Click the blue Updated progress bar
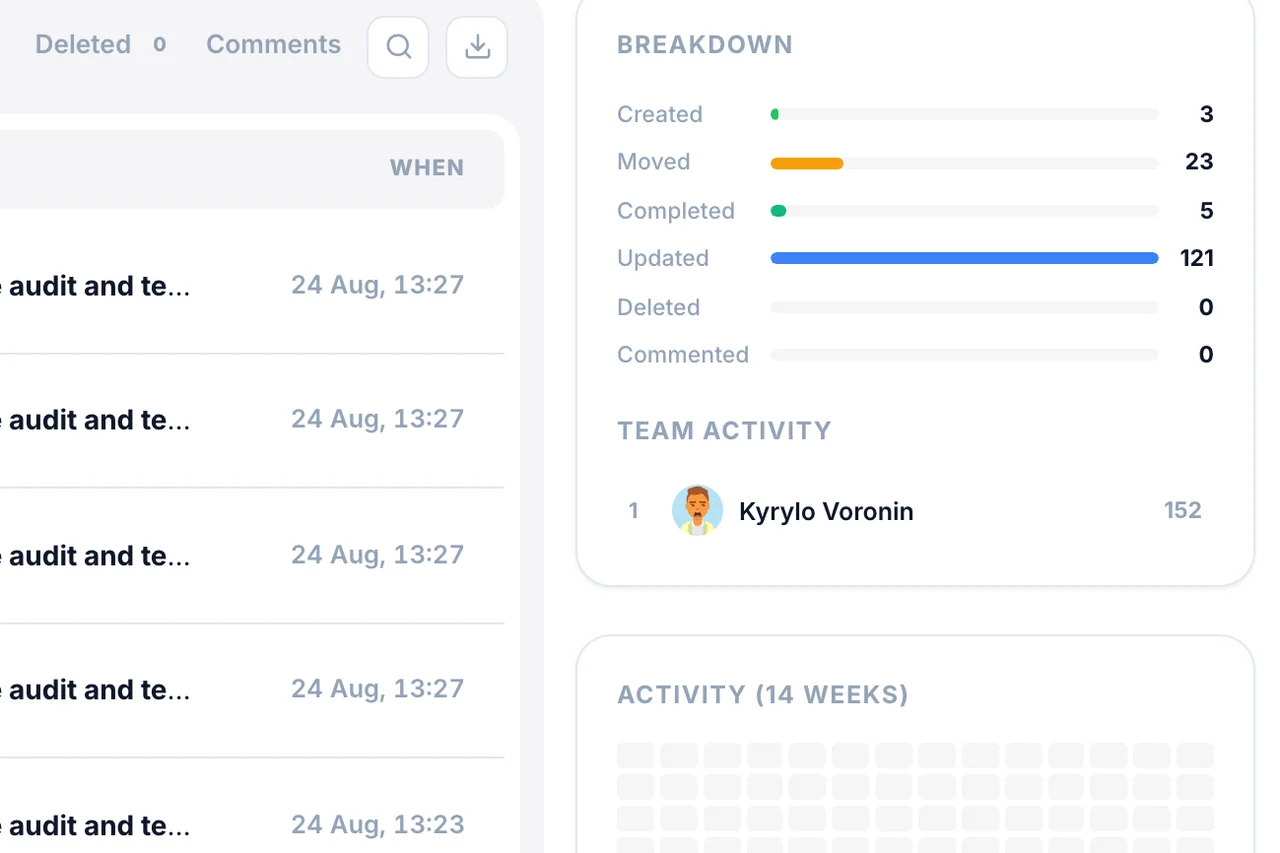1280x853 pixels. 964,258
